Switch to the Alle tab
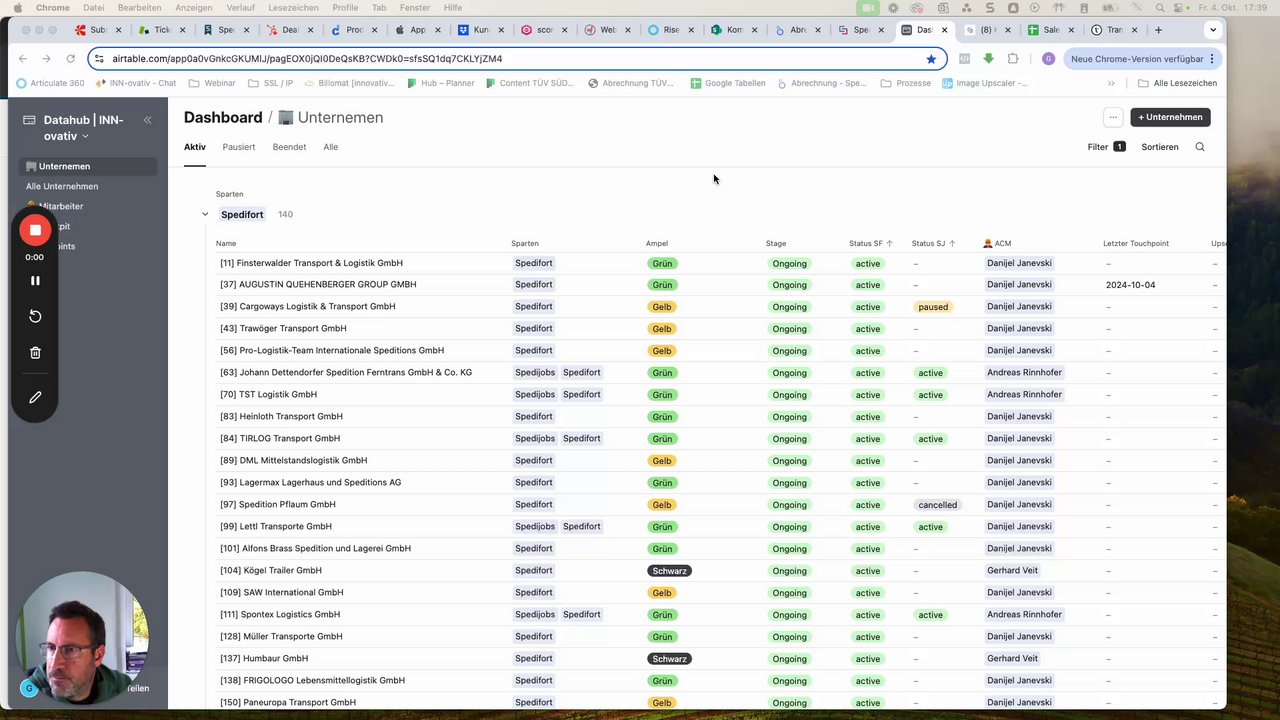This screenshot has height=720, width=1280. [x=330, y=147]
